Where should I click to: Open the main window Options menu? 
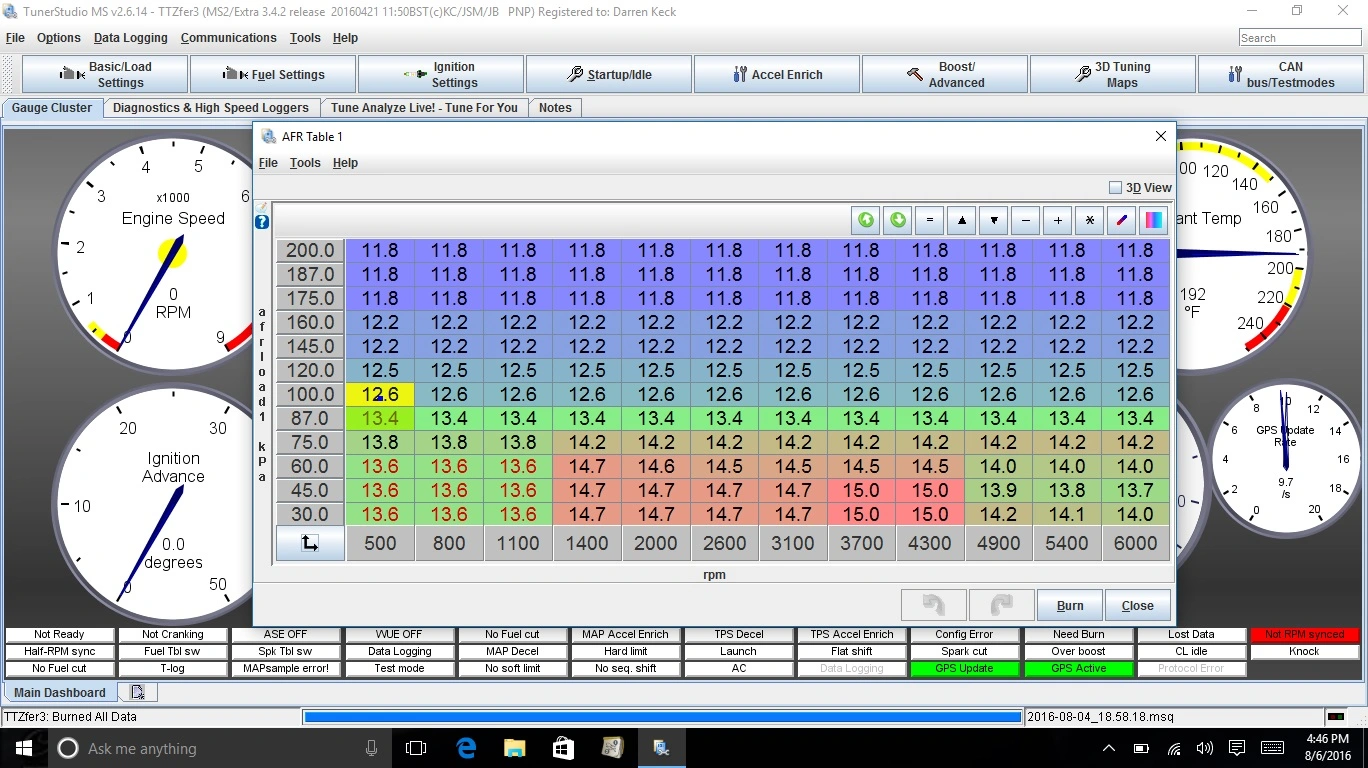pos(59,38)
